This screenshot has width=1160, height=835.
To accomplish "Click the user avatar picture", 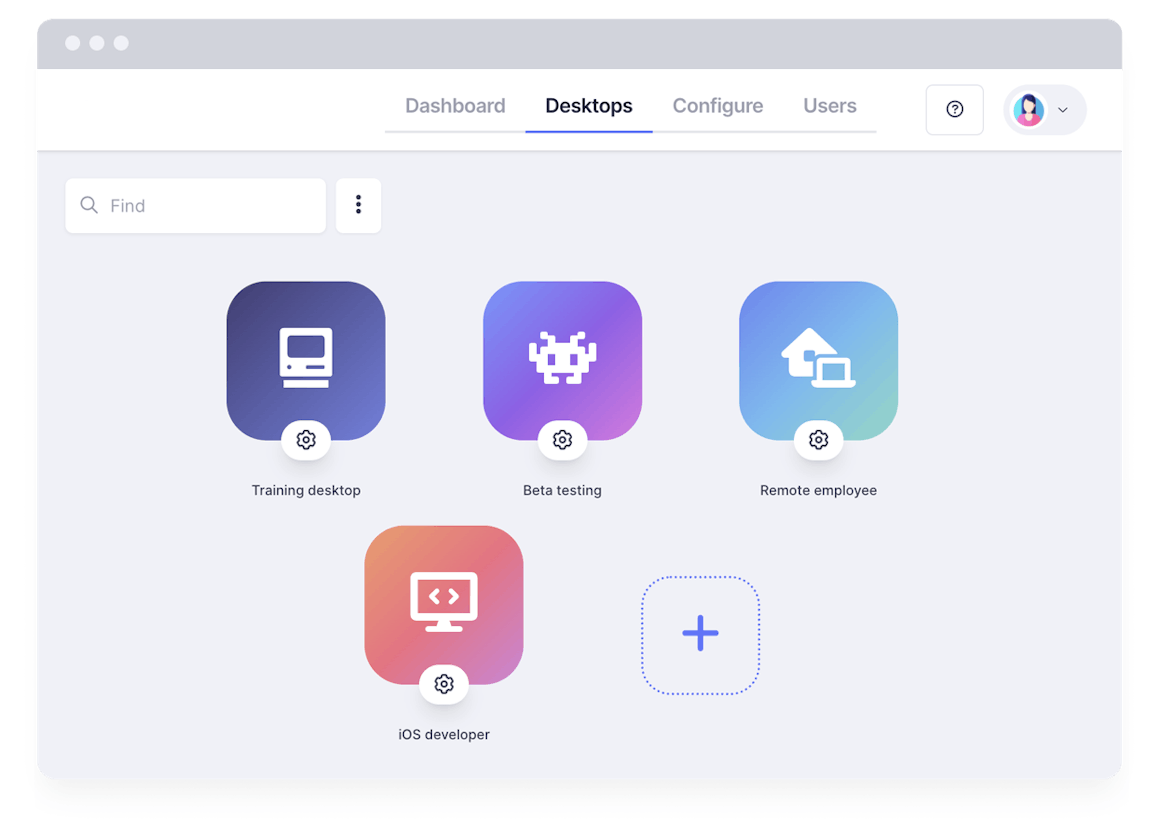I will [1028, 110].
